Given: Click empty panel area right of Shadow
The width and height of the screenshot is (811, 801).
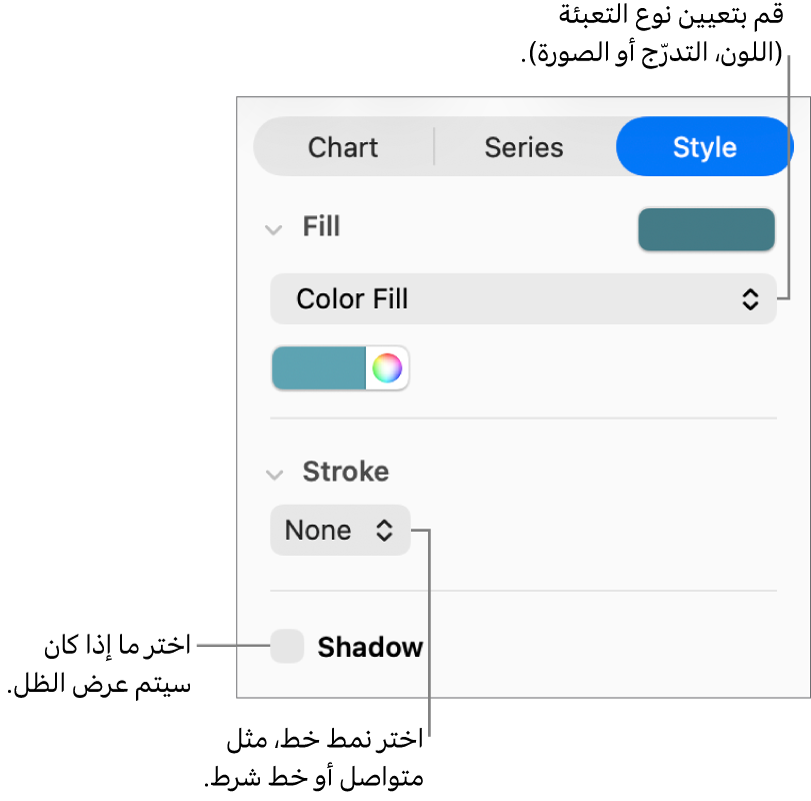Looking at the screenshot, I should click(x=600, y=648).
